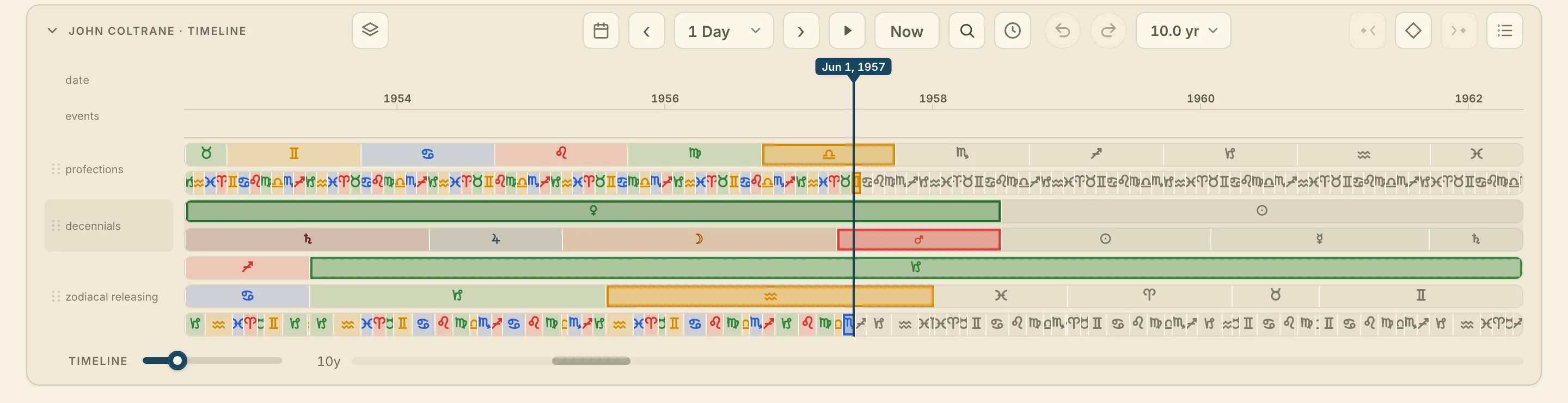The height and width of the screenshot is (403, 1568).
Task: Select the highlighted Aquarius releasing period
Action: (770, 296)
